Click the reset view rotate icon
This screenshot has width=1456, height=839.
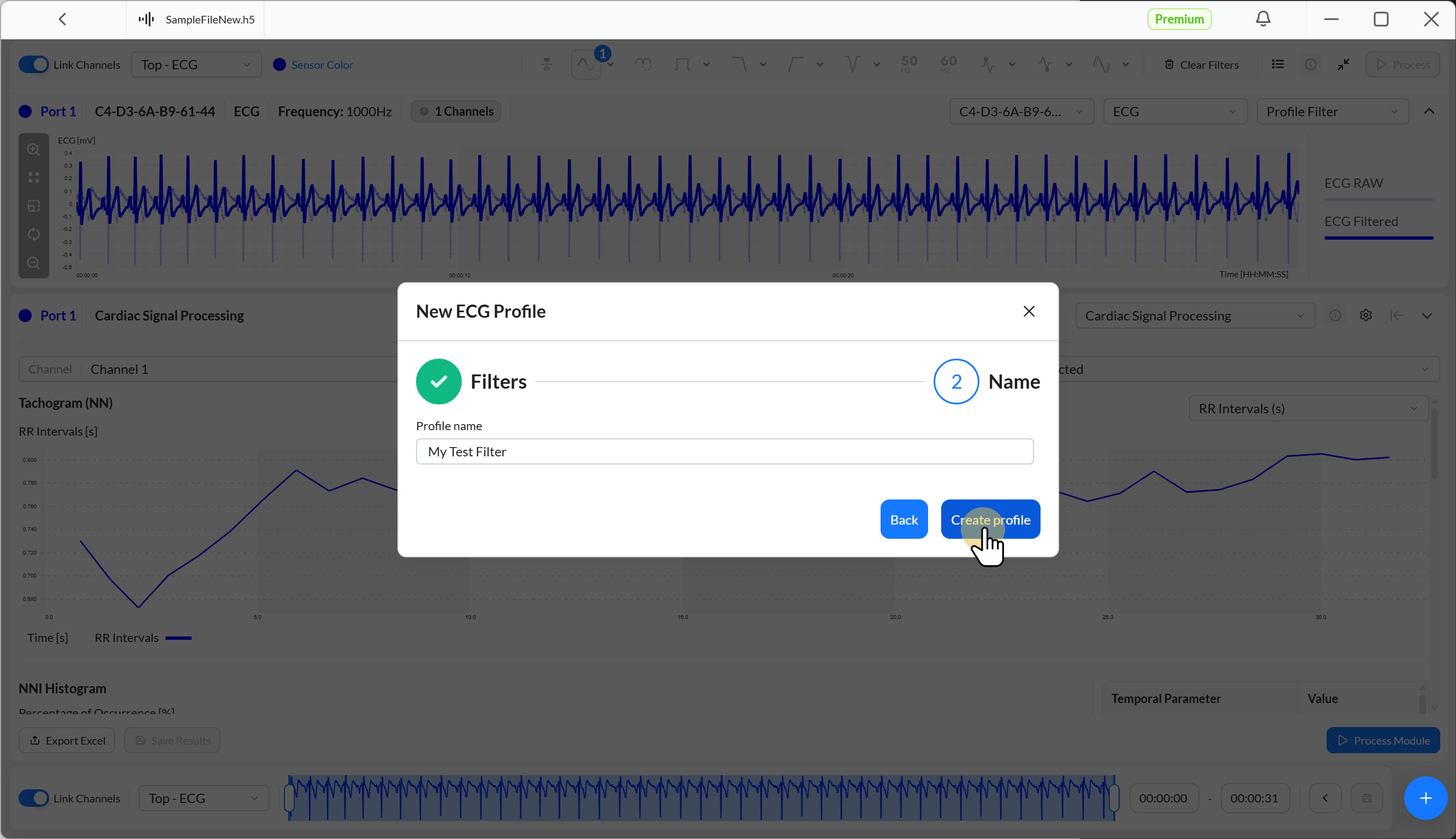pyautogui.click(x=33, y=234)
